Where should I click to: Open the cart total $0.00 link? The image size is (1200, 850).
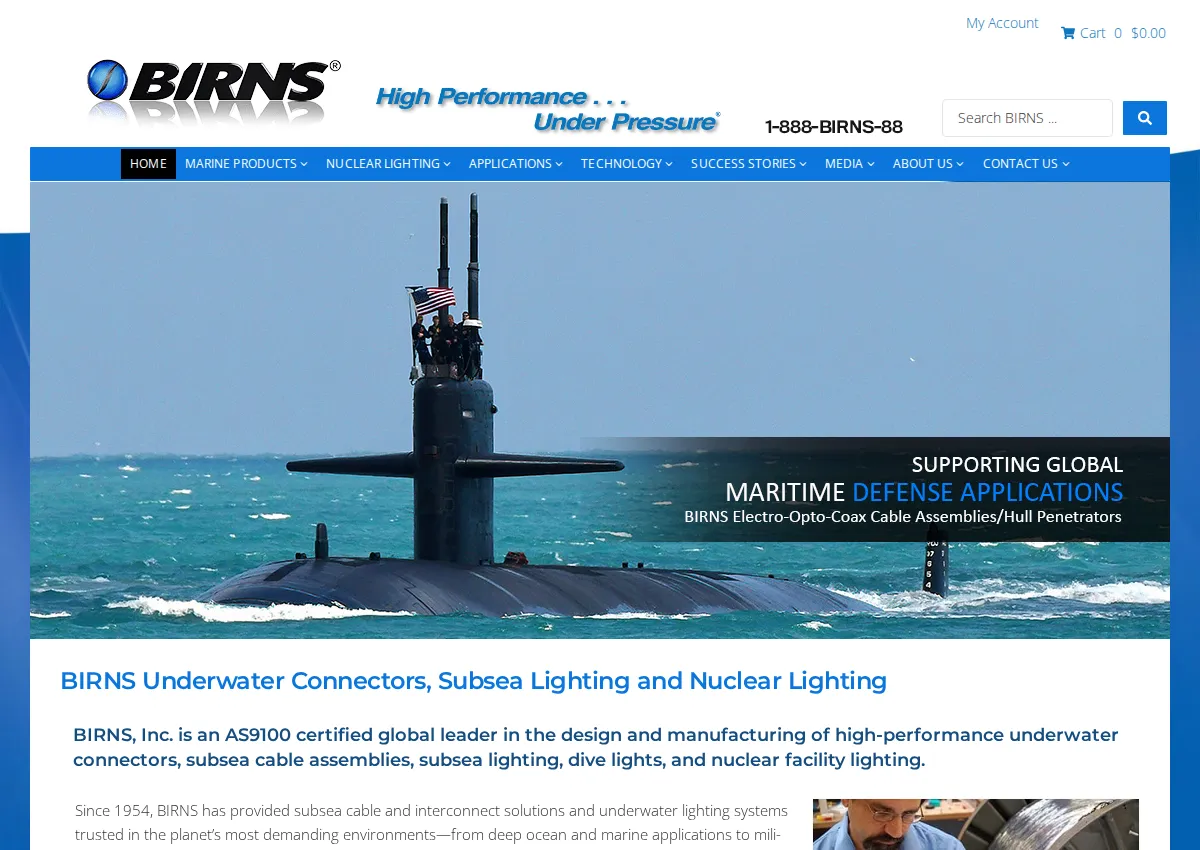click(x=1148, y=33)
